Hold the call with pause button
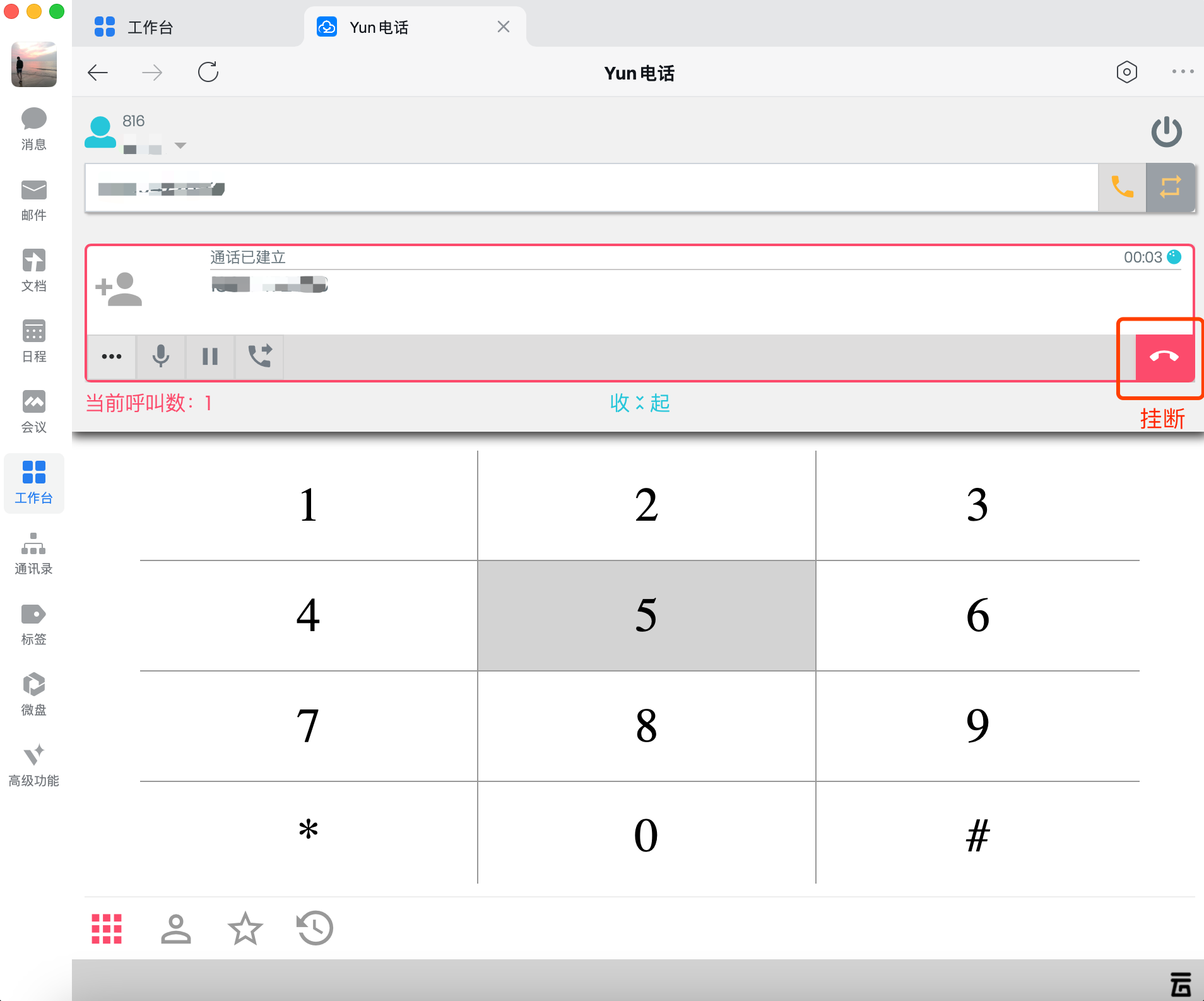This screenshot has width=1204, height=1001. click(x=210, y=357)
